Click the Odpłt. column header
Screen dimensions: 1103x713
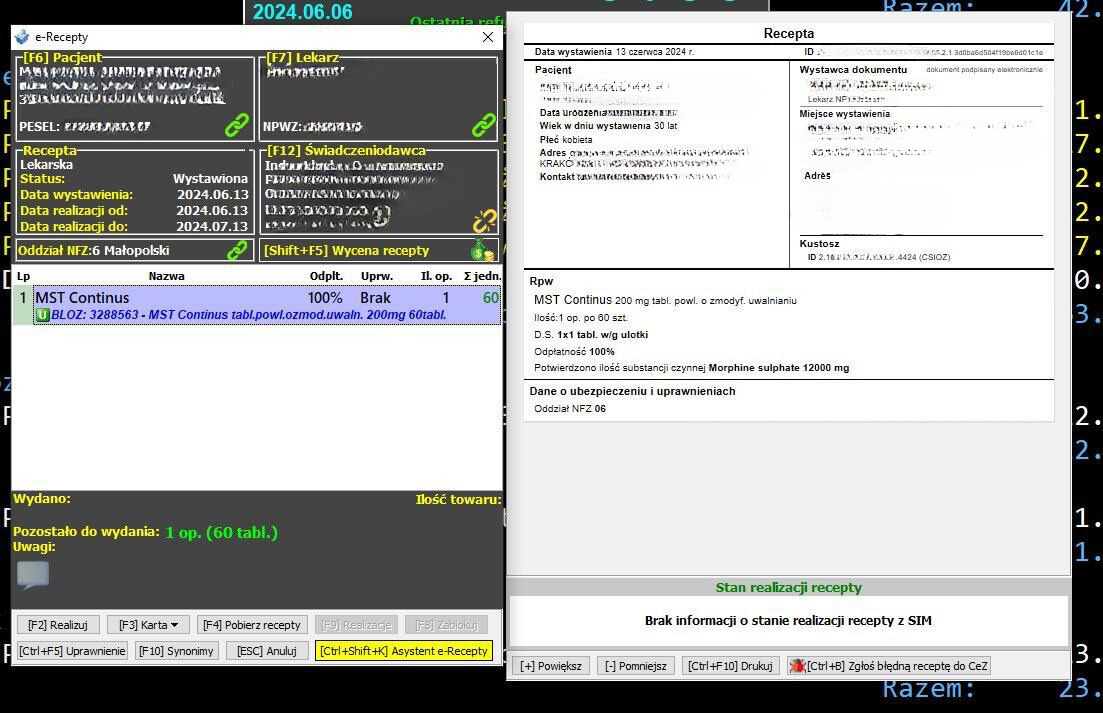[x=326, y=276]
